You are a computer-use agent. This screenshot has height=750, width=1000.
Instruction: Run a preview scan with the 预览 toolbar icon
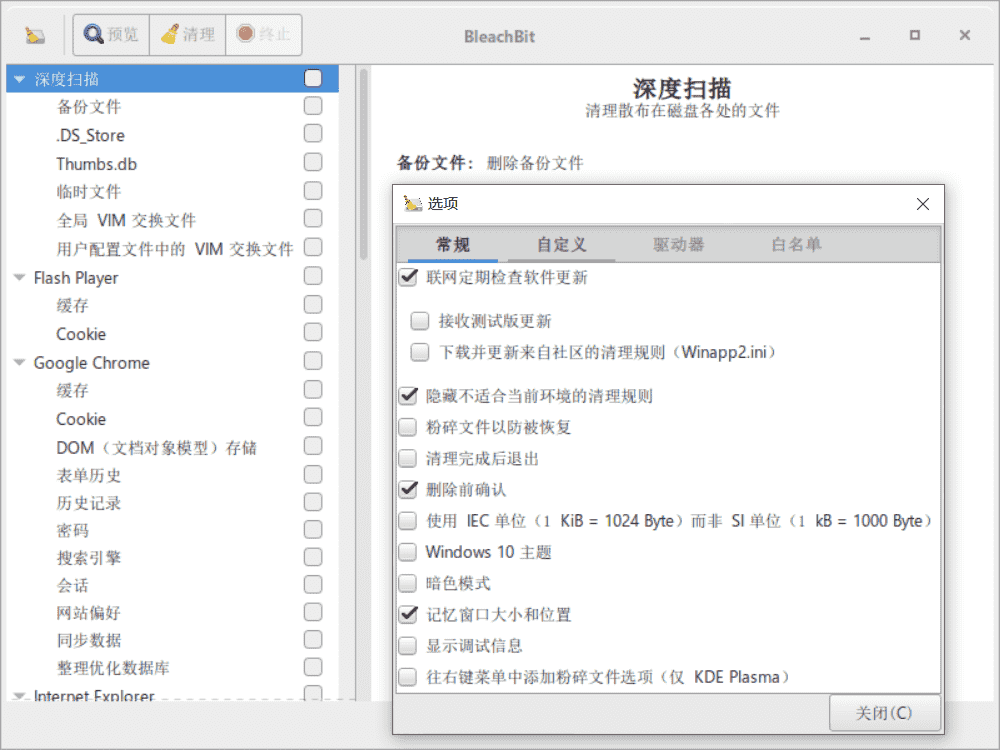[110, 34]
